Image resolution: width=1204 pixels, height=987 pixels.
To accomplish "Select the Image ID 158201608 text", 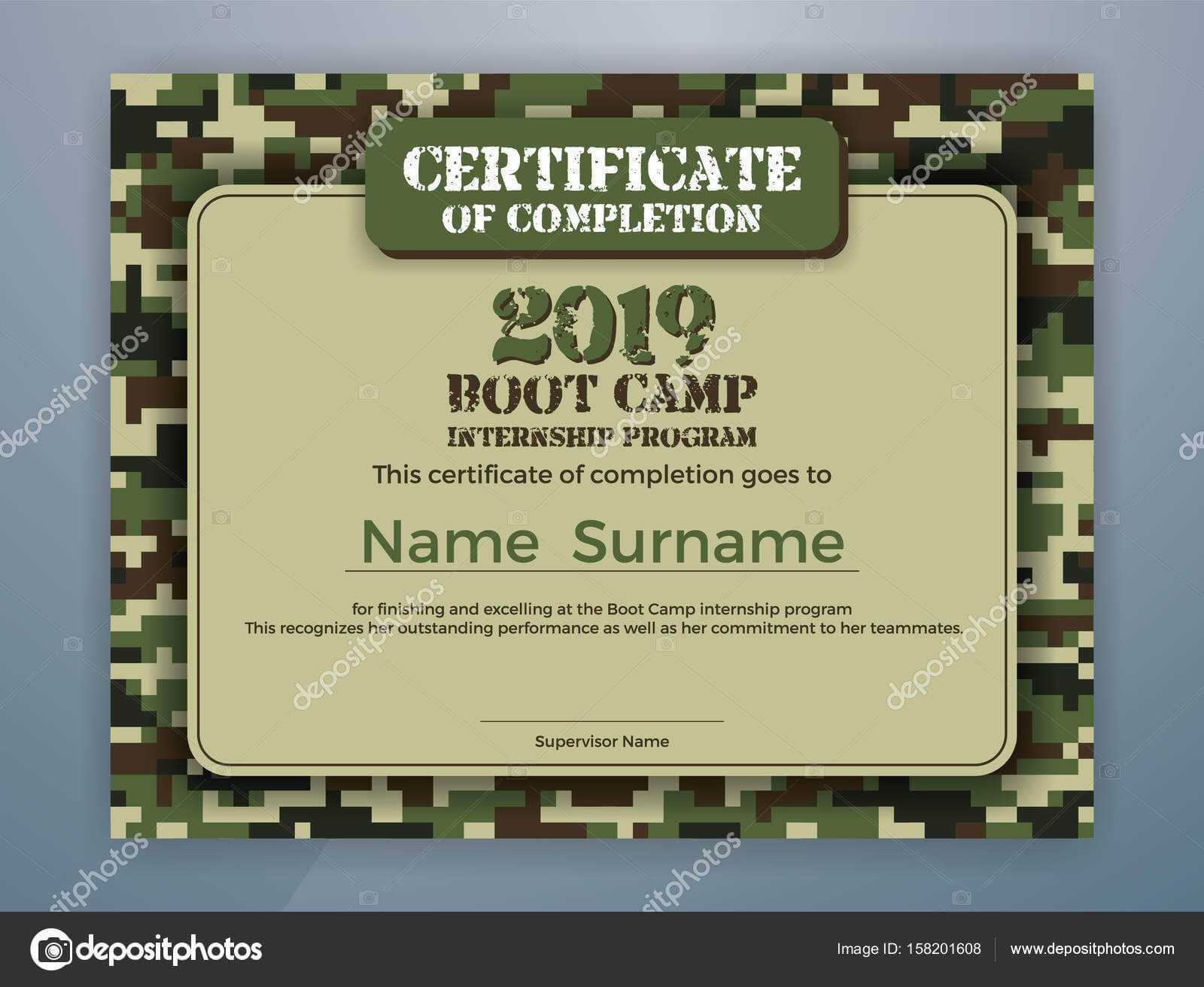I will pyautogui.click(x=909, y=949).
